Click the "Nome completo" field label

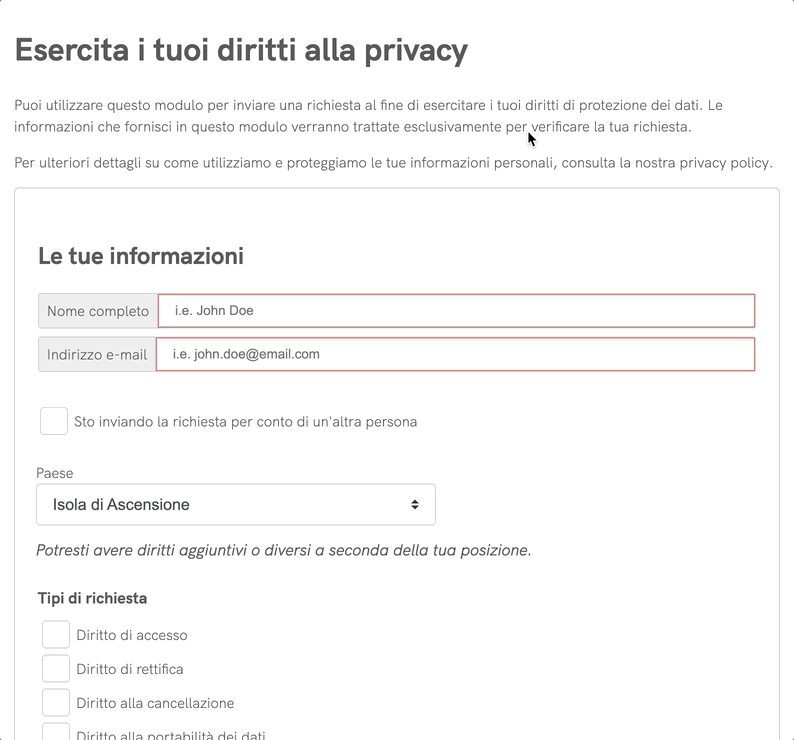pyautogui.click(x=98, y=311)
